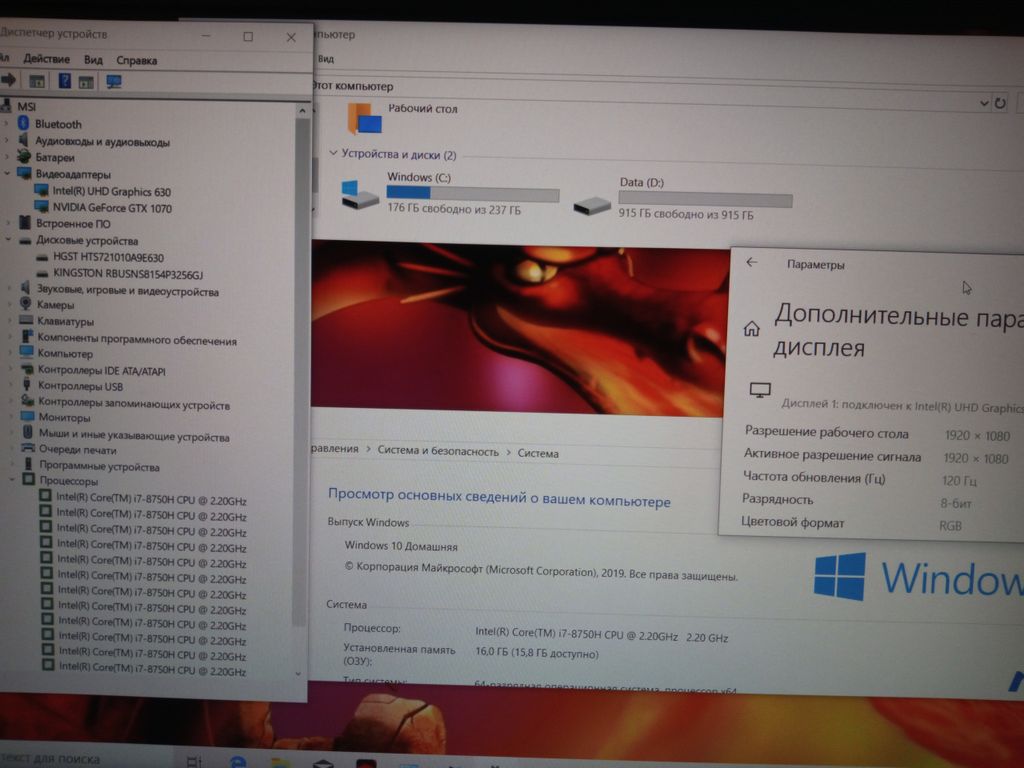Open the Действие menu in Device Manager

[x=46, y=58]
